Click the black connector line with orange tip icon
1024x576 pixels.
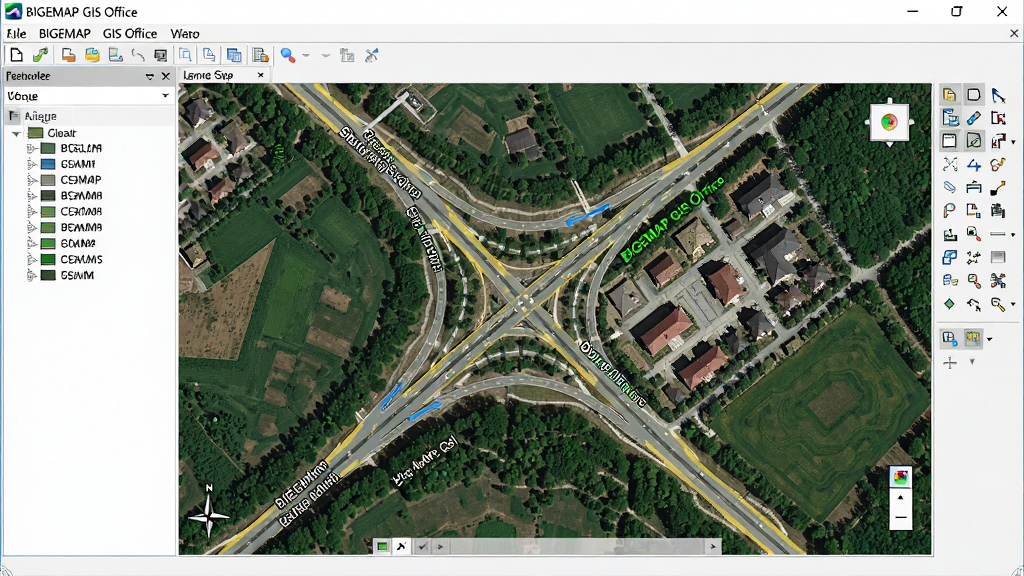(998, 188)
